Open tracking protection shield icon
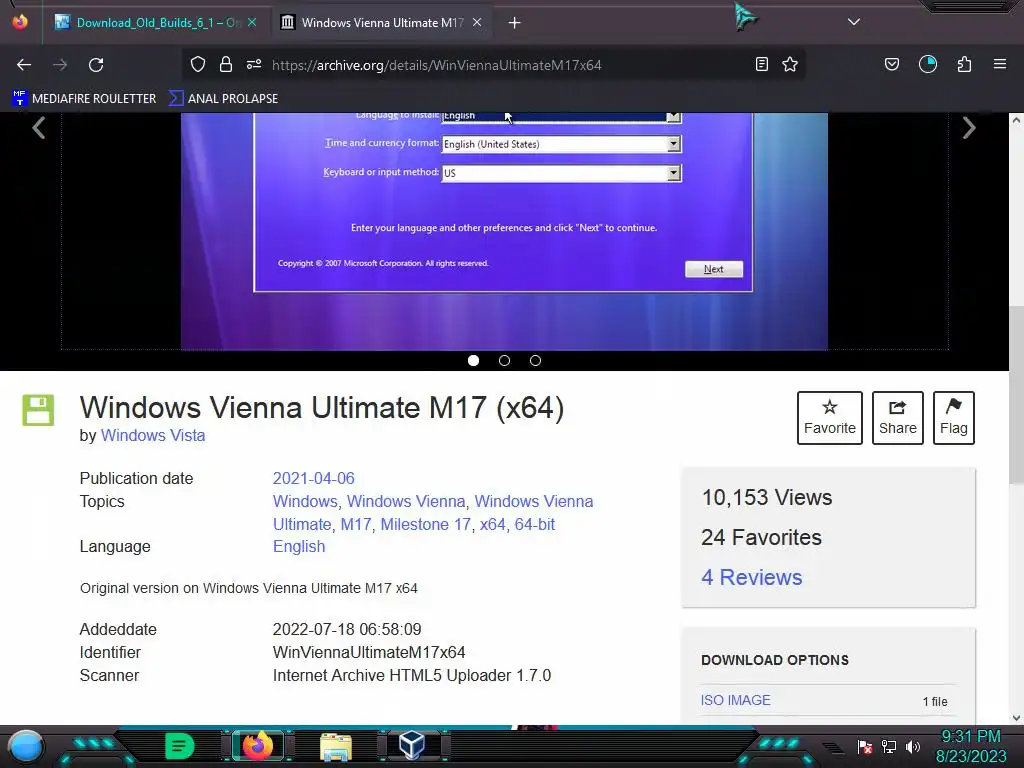This screenshot has width=1024, height=768. point(198,64)
